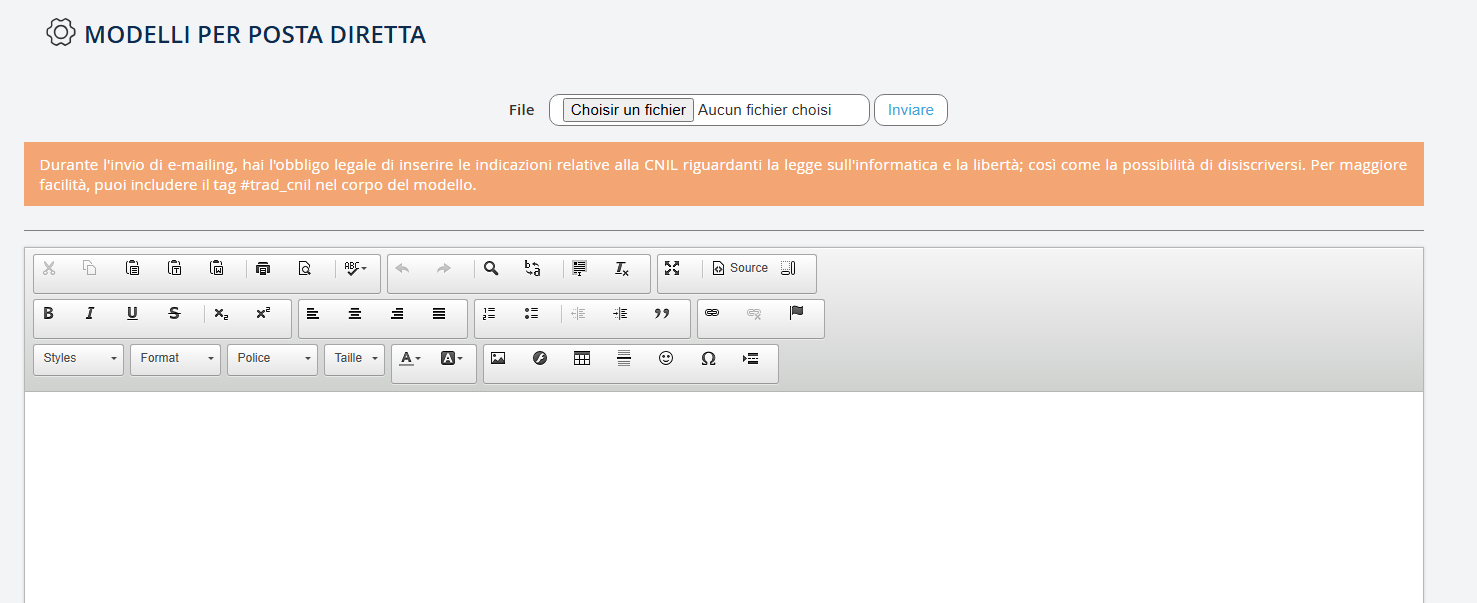Maximize the editor area
1477x603 pixels.
(x=672, y=269)
